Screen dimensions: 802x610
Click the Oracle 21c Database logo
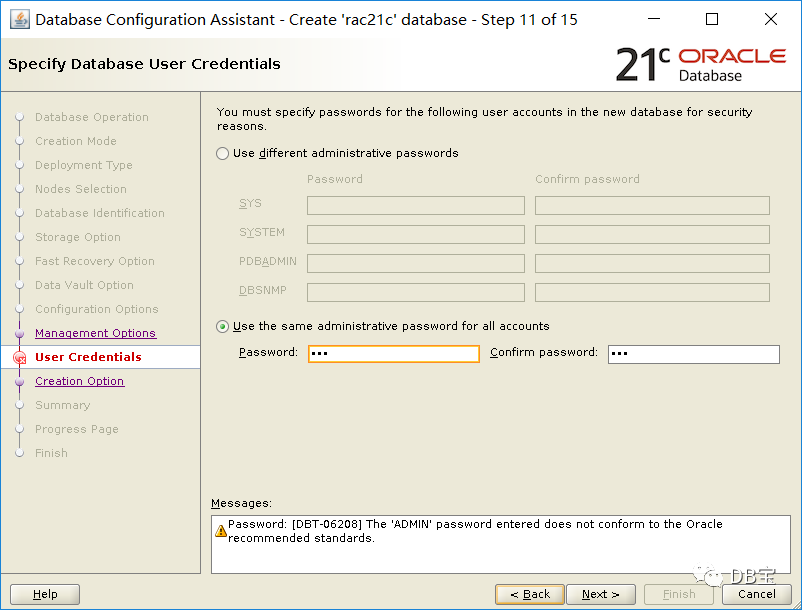701,64
